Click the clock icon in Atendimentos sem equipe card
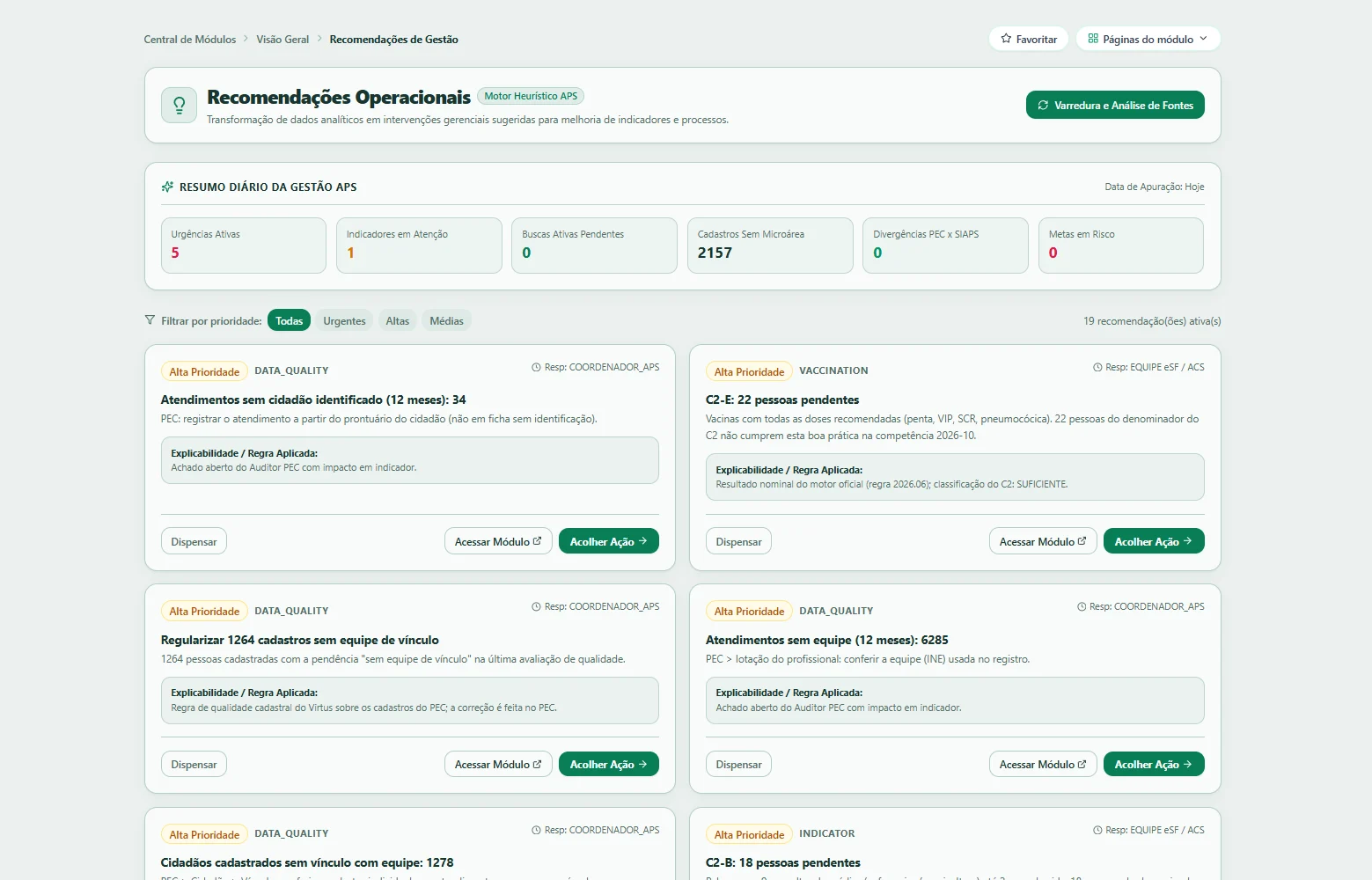Screen dimensions: 1372x880 tap(1082, 606)
